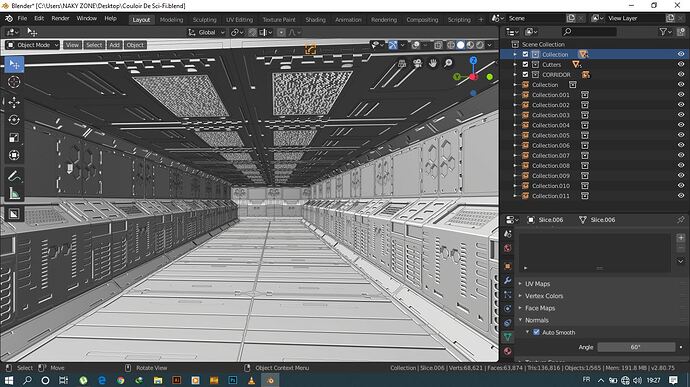Select the Annotate tool
Viewport: 690px width, 387px height.
click(x=14, y=176)
